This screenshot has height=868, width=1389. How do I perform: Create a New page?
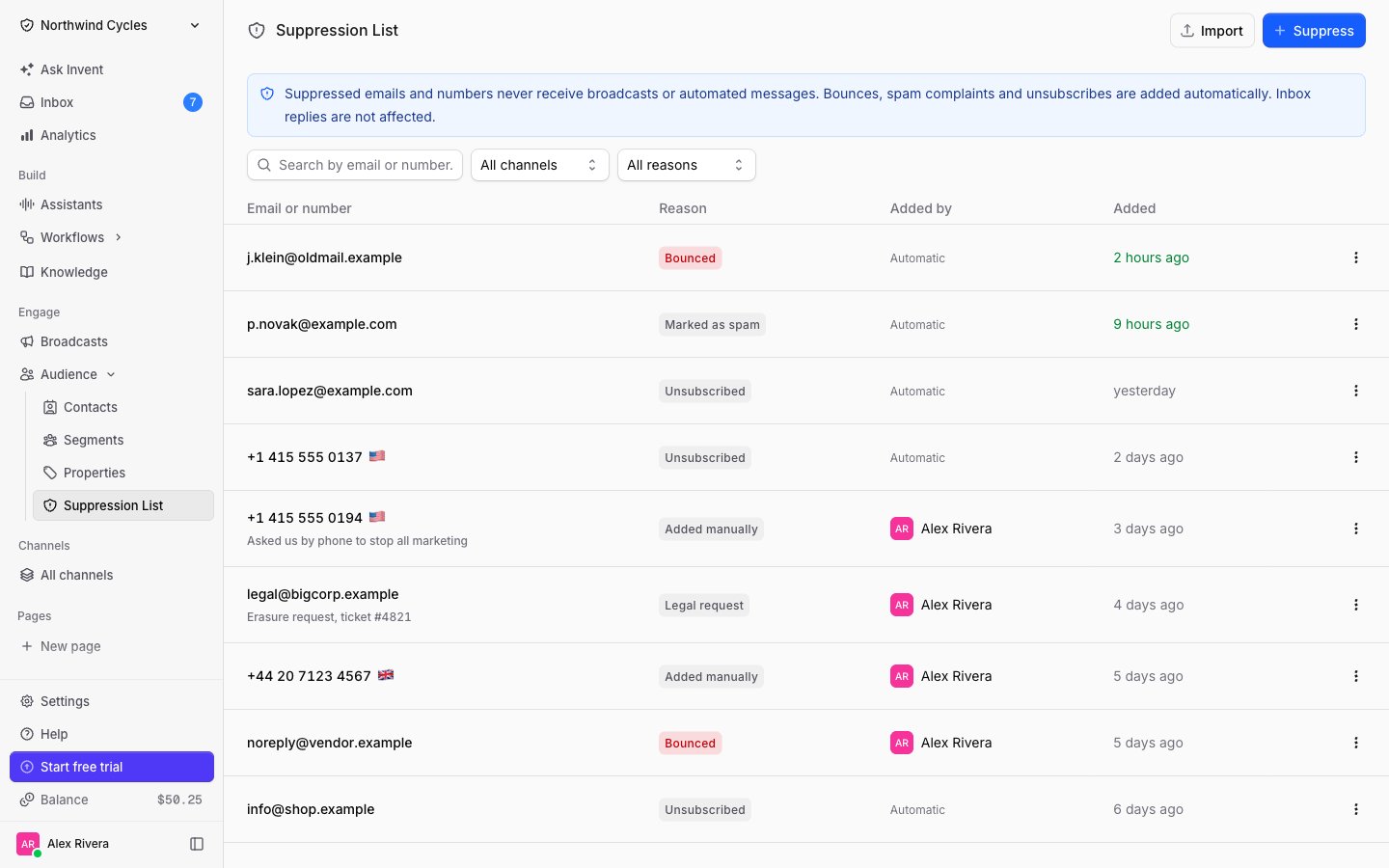112,646
